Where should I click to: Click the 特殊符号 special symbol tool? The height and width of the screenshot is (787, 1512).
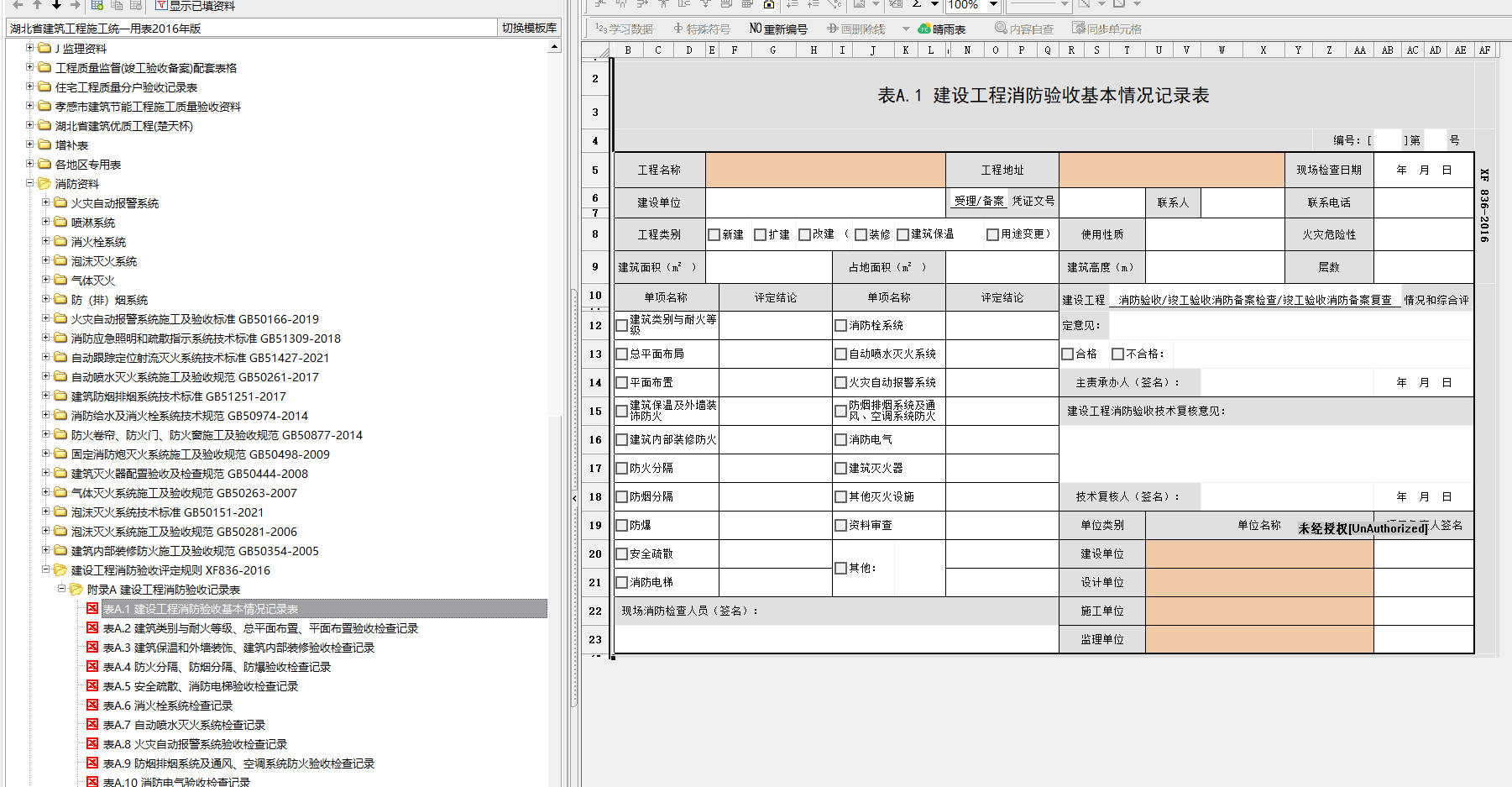pos(702,29)
